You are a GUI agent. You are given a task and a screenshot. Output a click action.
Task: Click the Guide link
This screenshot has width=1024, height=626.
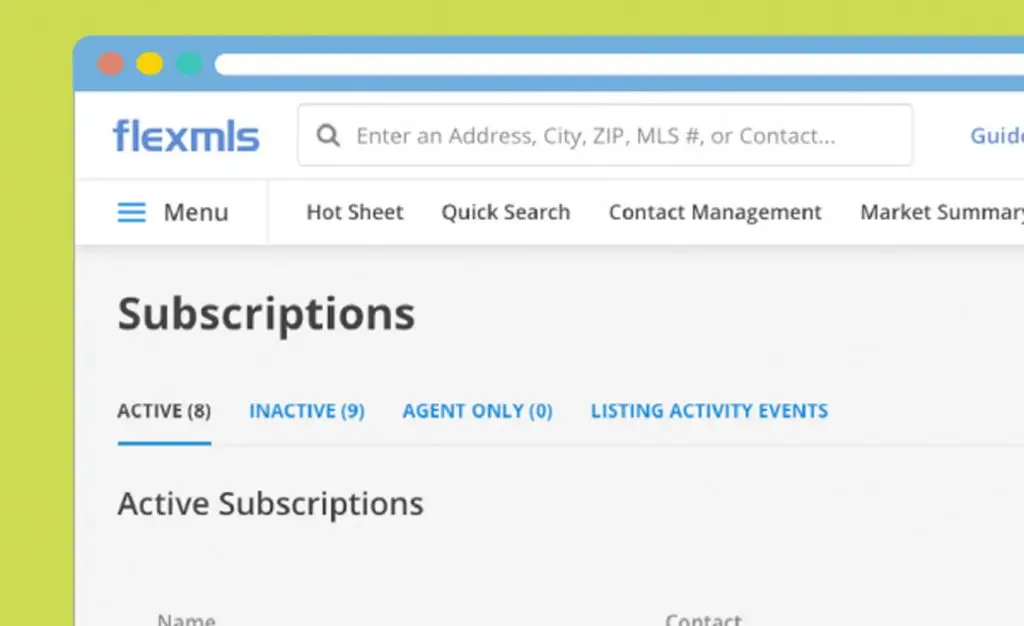tap(997, 136)
